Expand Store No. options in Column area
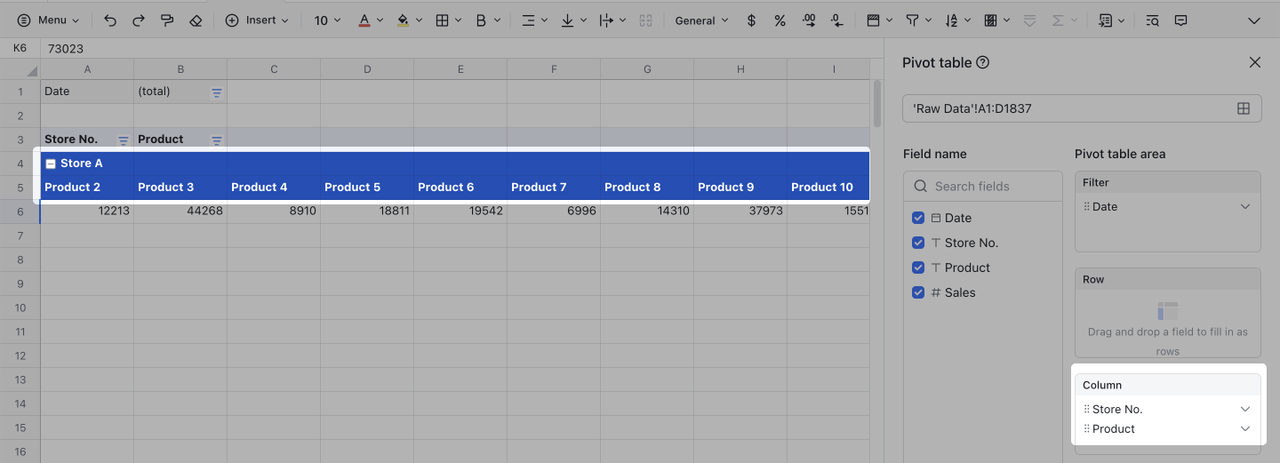The width and height of the screenshot is (1280, 463). (1245, 409)
